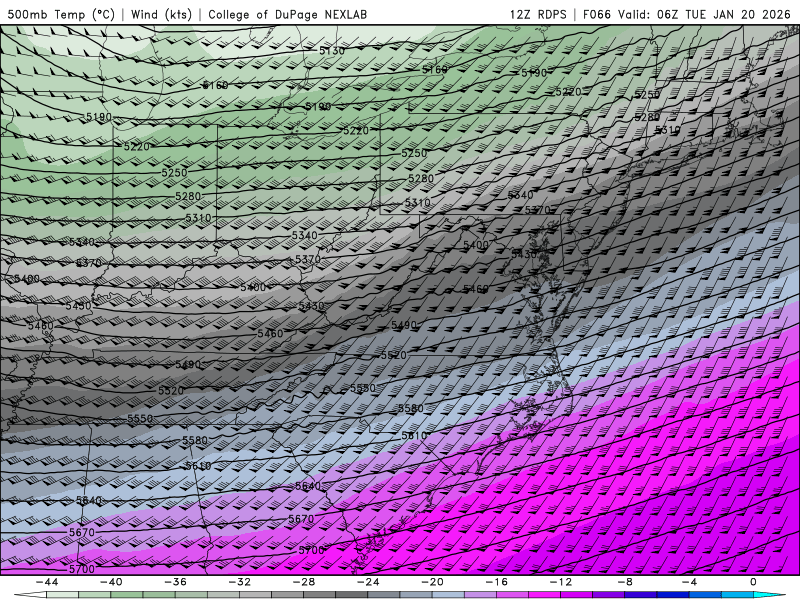This screenshot has height=600, width=800.
Task: Click the -32 color bar label
Action: coord(239,582)
